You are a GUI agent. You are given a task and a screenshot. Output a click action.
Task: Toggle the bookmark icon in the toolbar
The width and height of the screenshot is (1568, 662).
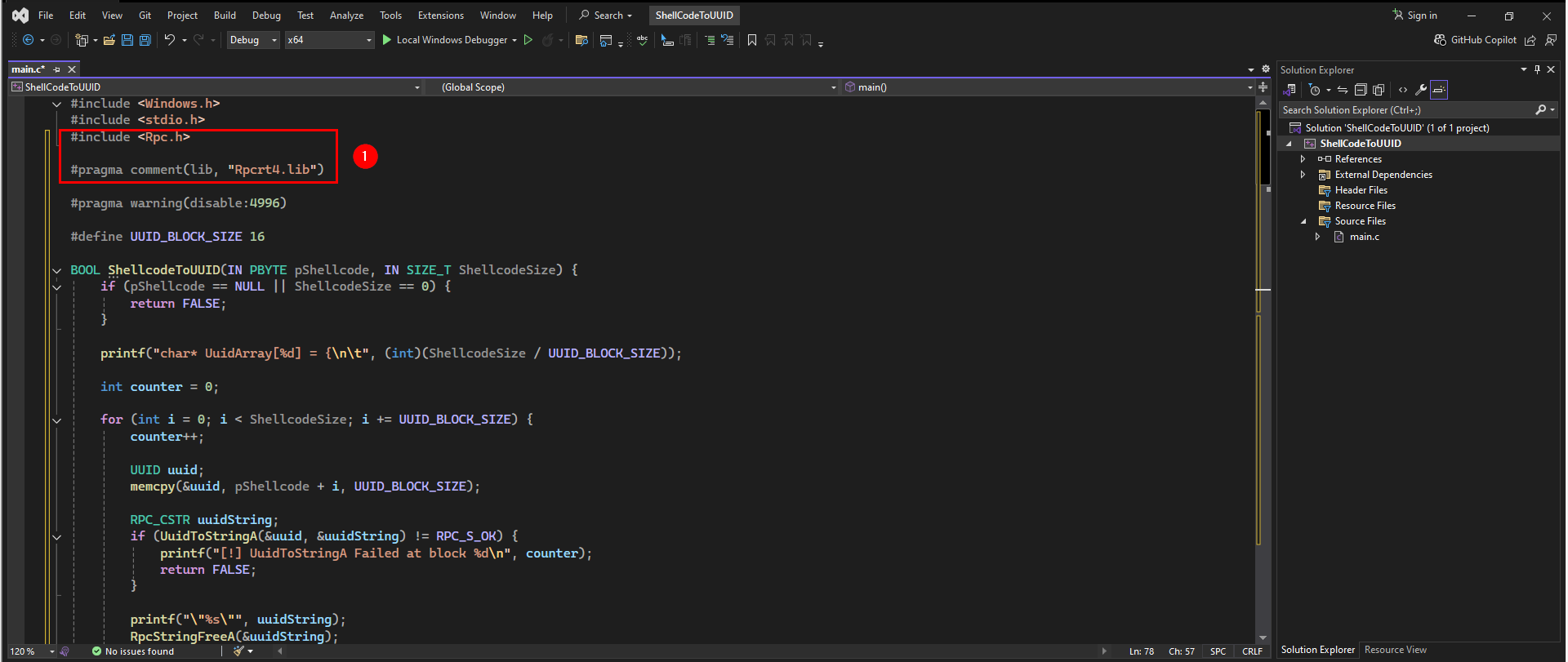[x=752, y=40]
